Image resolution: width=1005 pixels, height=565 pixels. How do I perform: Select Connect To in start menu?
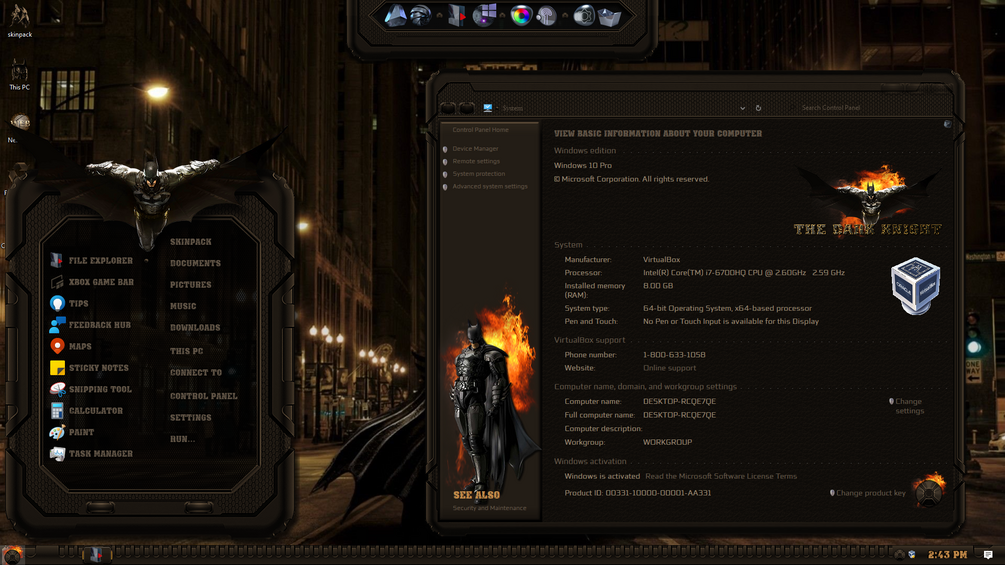pos(195,372)
